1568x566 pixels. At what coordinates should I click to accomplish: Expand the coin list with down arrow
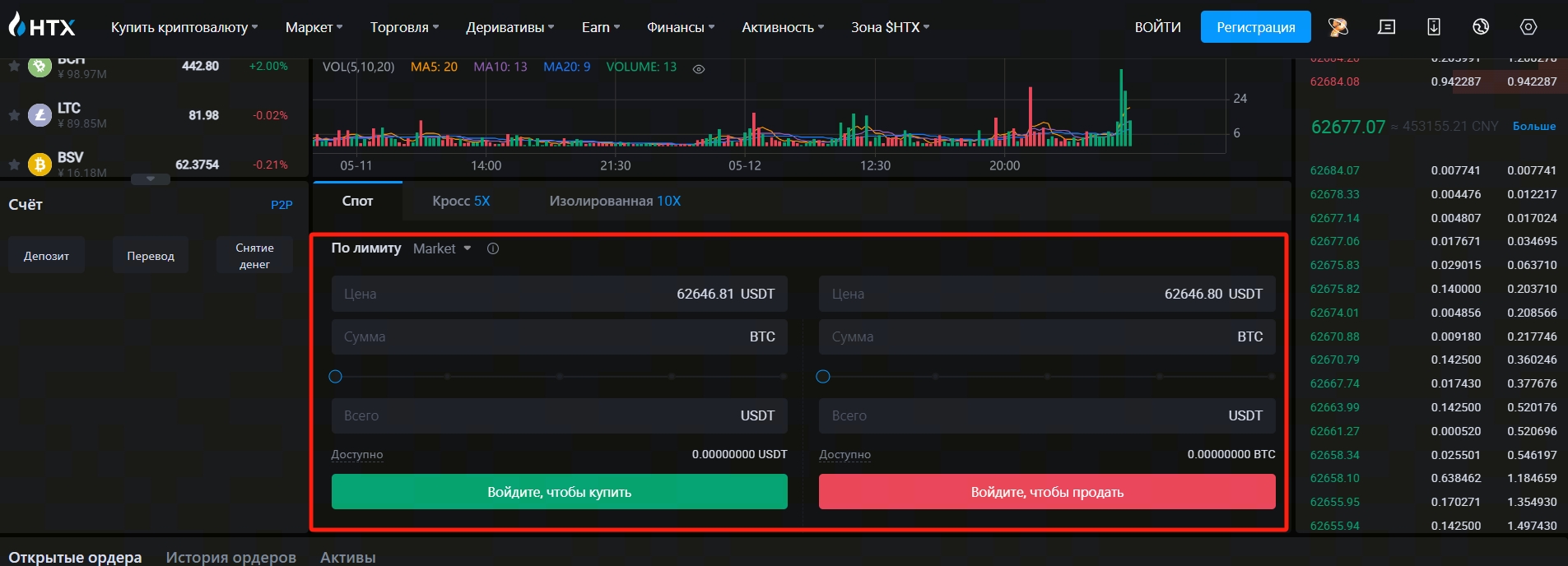[x=151, y=179]
